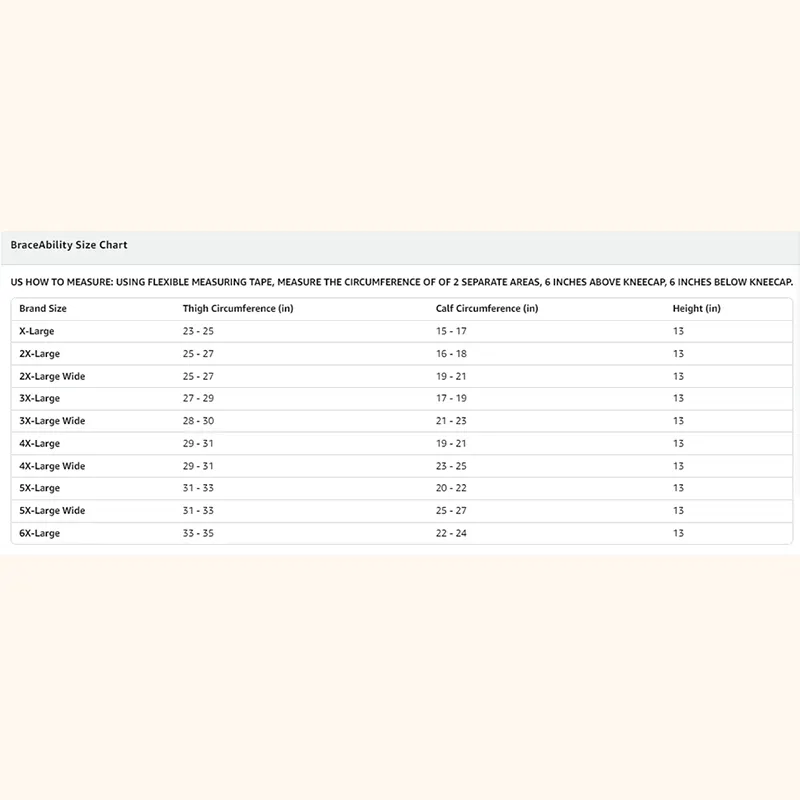
Task: Click the 4X-Large Wide row label
Action: click(x=52, y=466)
